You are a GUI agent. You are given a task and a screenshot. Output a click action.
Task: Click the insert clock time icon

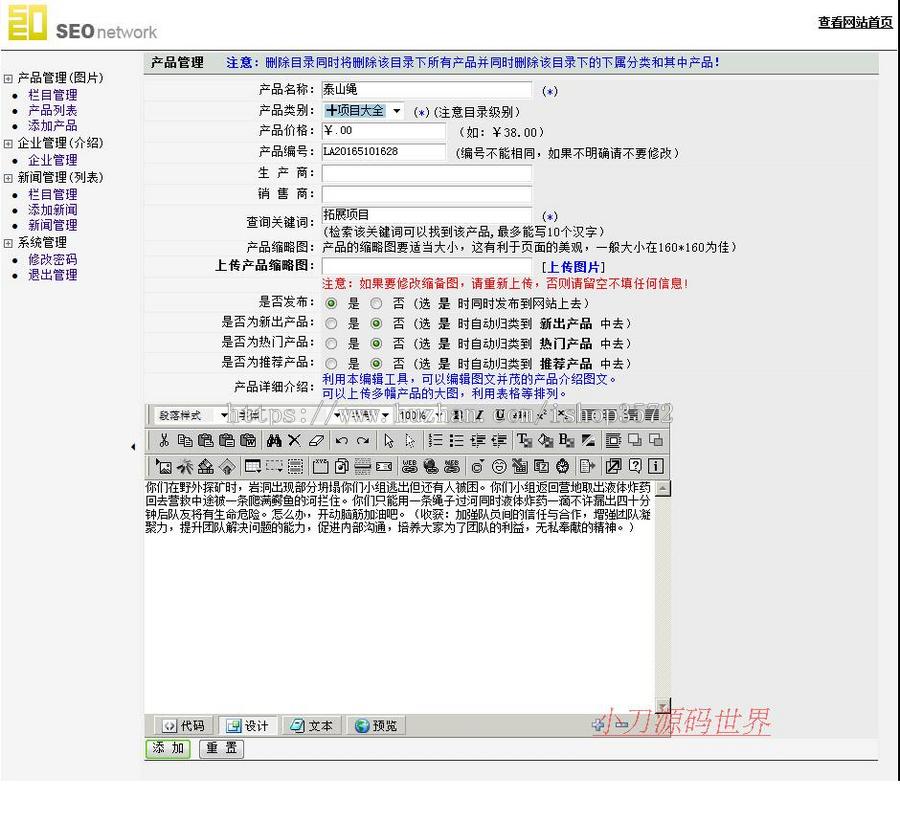tap(562, 466)
